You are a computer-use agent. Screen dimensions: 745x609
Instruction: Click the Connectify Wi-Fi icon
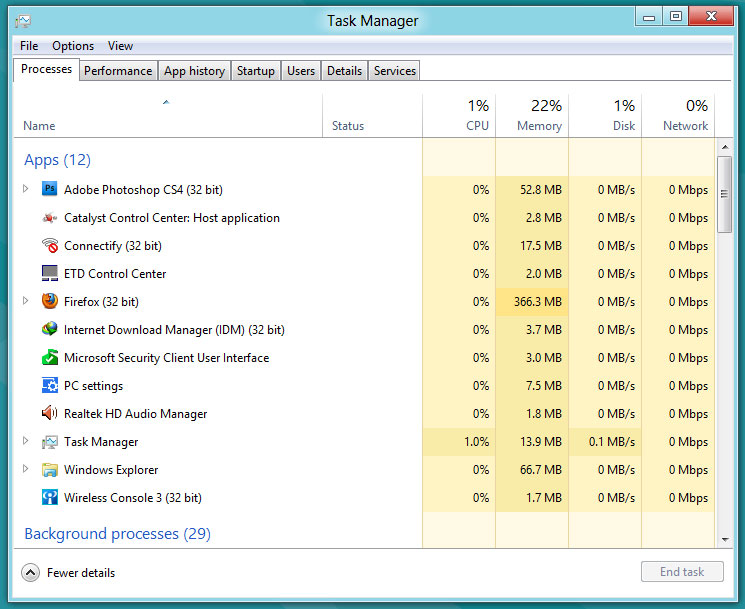click(50, 245)
